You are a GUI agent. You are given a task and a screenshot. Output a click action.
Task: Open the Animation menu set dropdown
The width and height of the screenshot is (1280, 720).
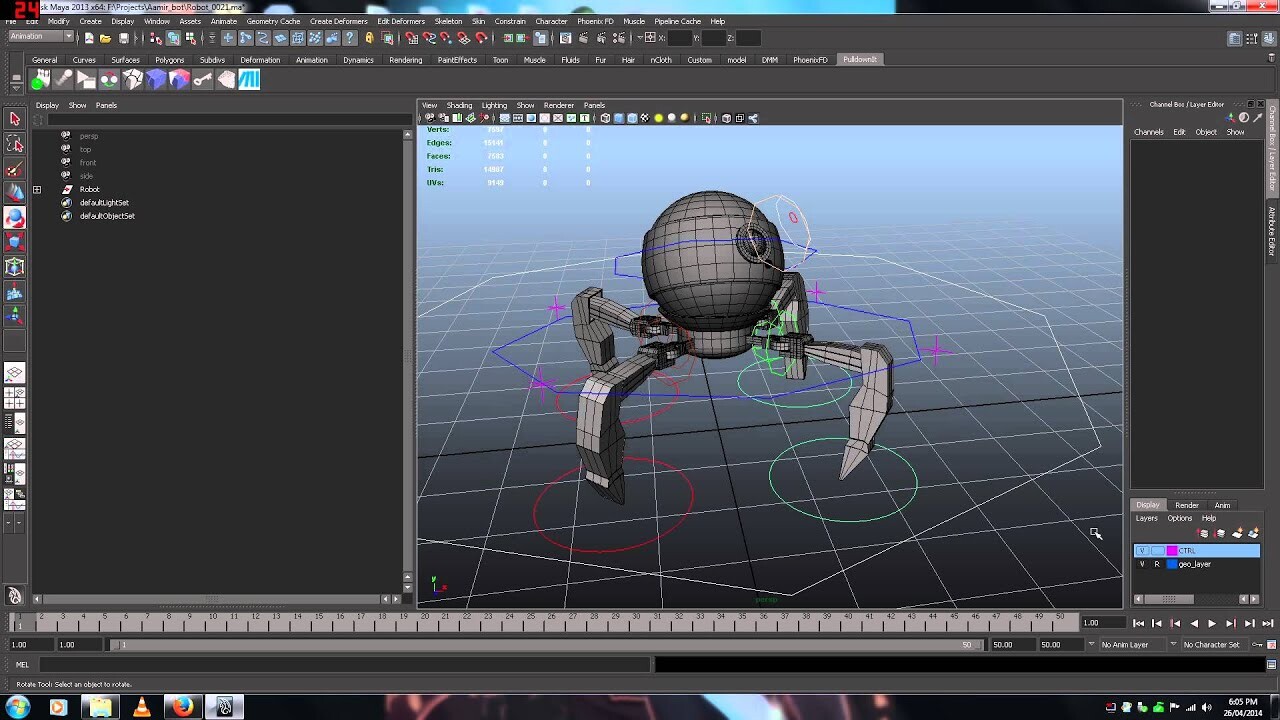[x=38, y=36]
